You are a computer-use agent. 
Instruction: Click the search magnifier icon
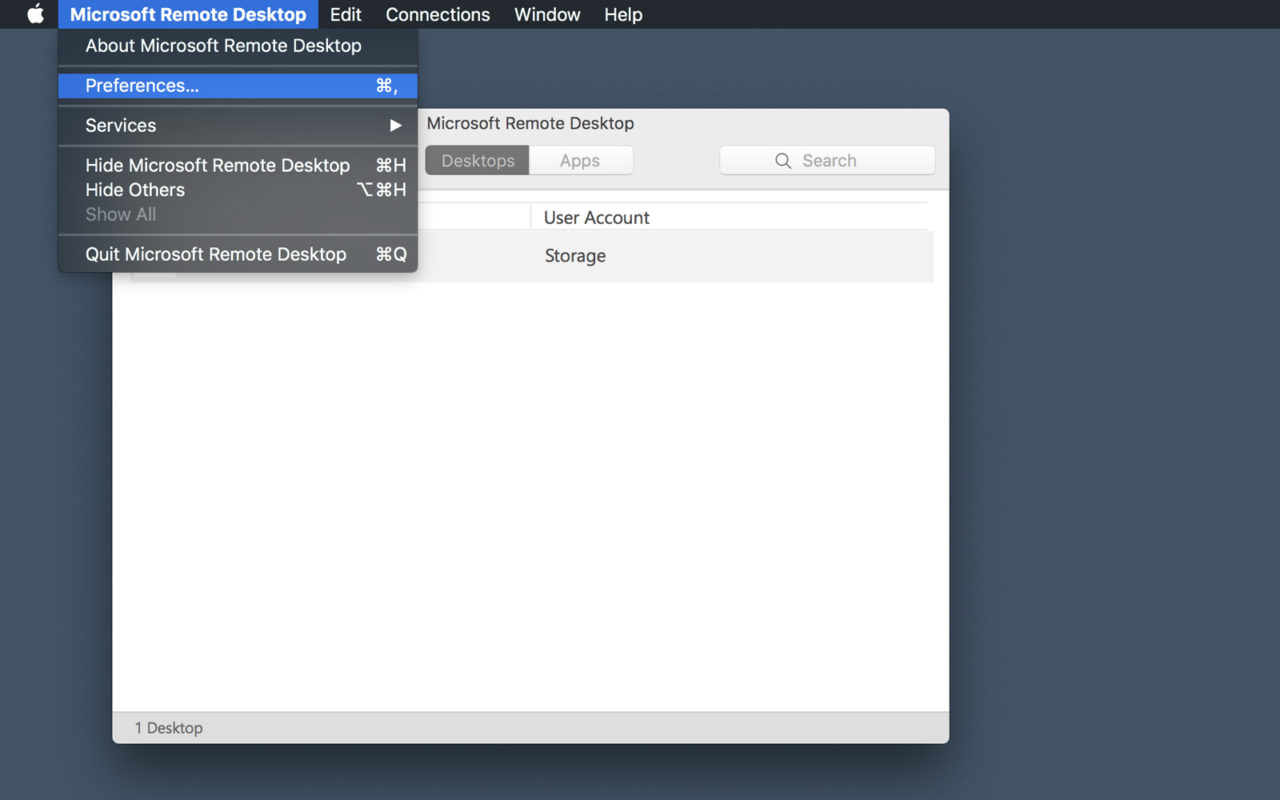click(783, 160)
